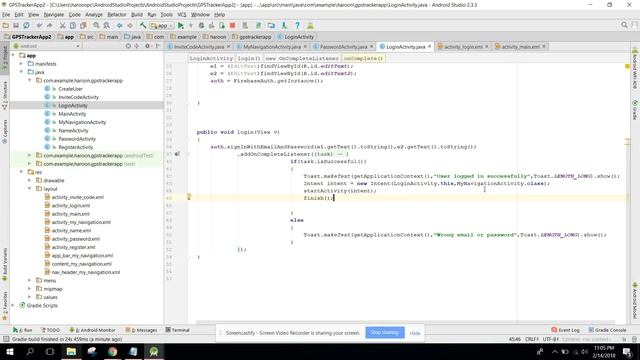The width and height of the screenshot is (640, 360).
Task: Select RegisterActivity in project tree
Action: coord(76,147)
